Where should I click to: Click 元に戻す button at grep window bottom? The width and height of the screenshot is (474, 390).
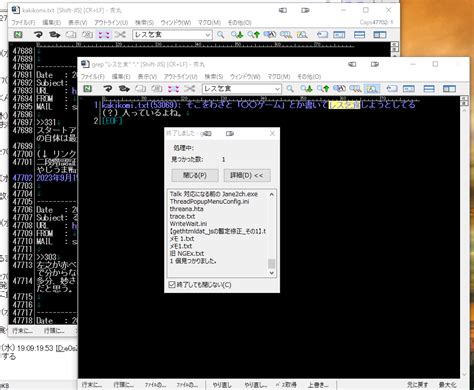click(x=417, y=385)
